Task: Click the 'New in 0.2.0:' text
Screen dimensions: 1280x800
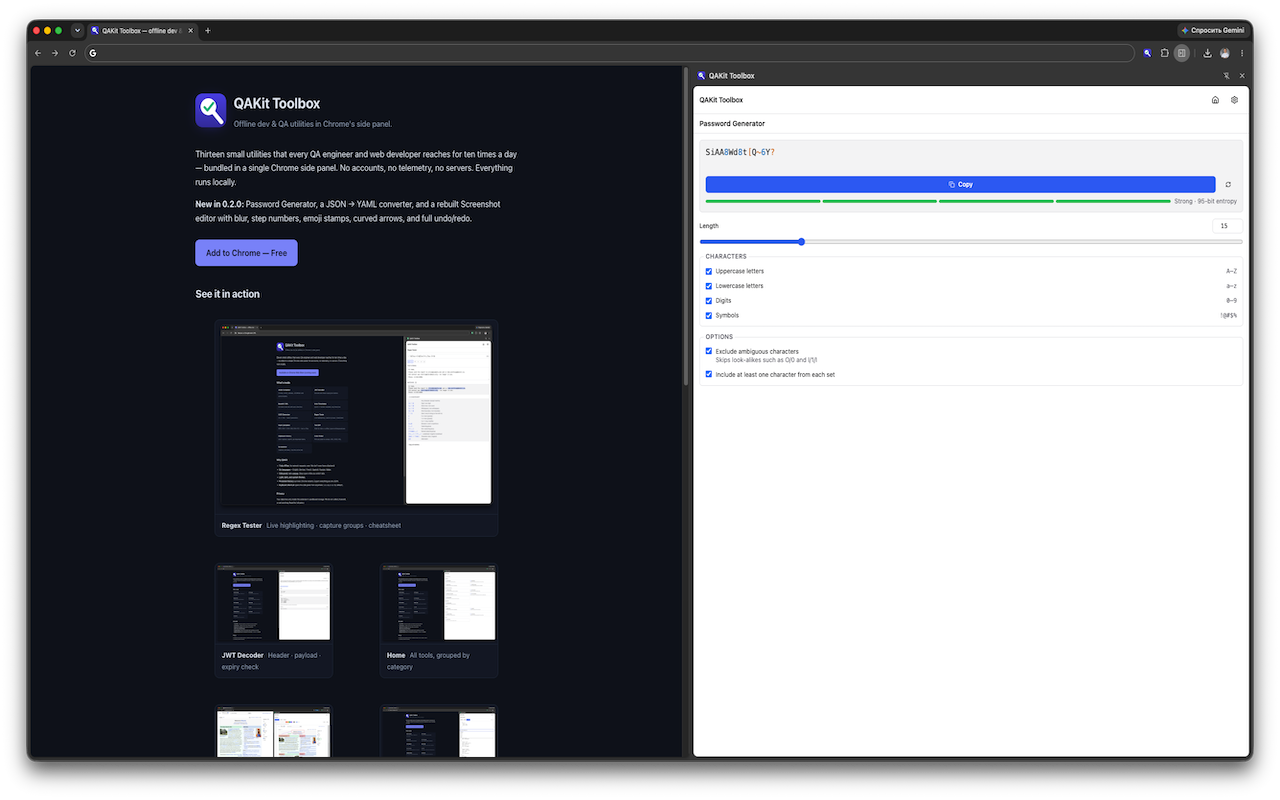Action: [219, 204]
